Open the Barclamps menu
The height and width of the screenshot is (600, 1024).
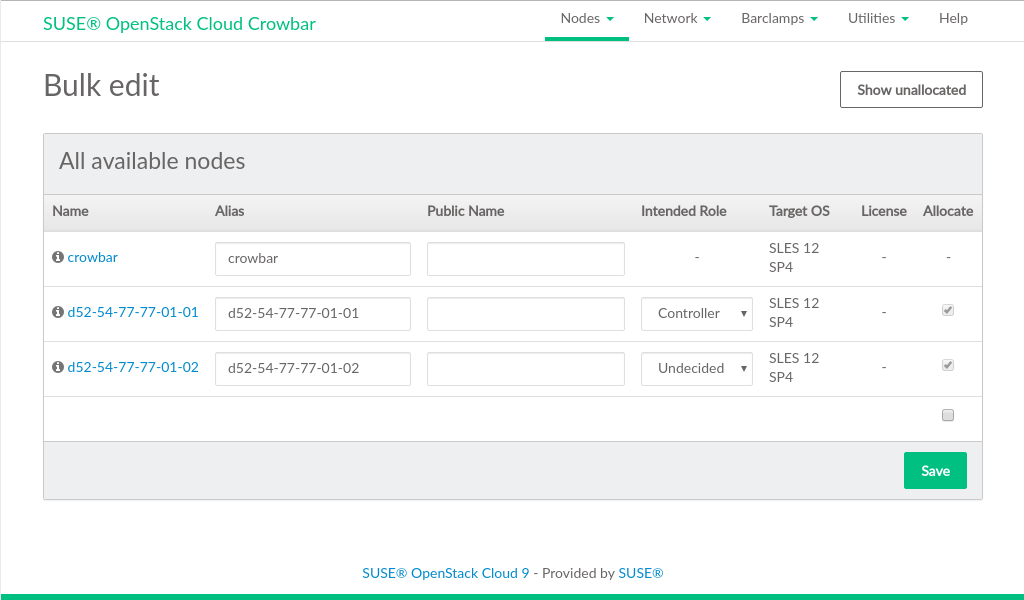click(779, 19)
